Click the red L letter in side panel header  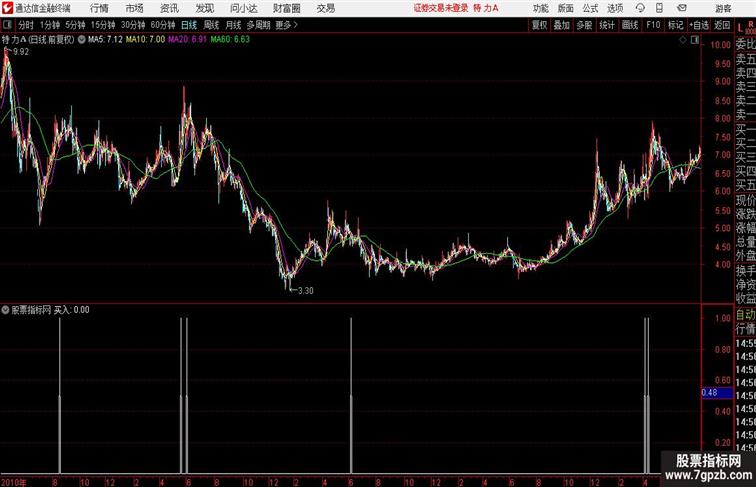point(740,28)
